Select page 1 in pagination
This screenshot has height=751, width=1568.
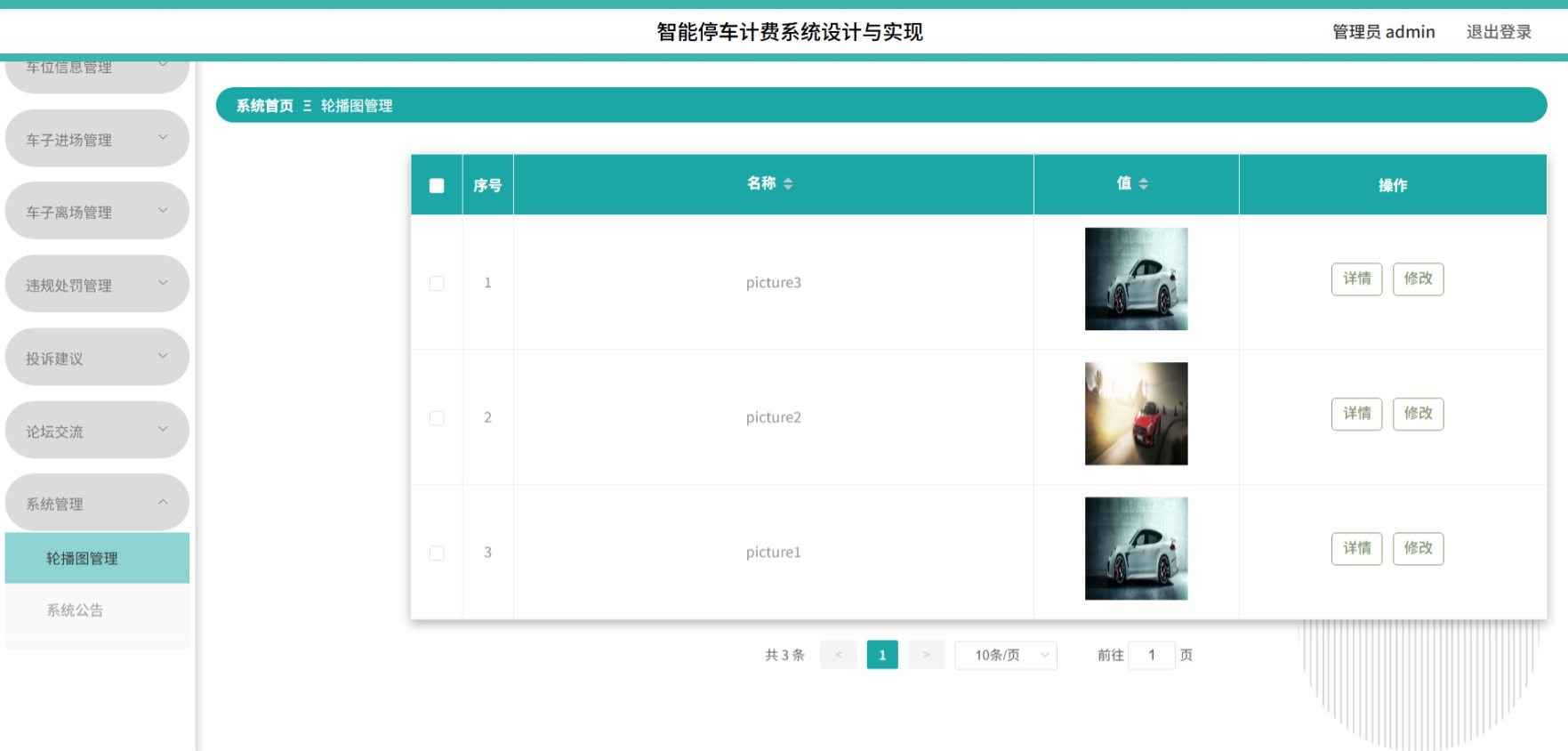click(882, 655)
